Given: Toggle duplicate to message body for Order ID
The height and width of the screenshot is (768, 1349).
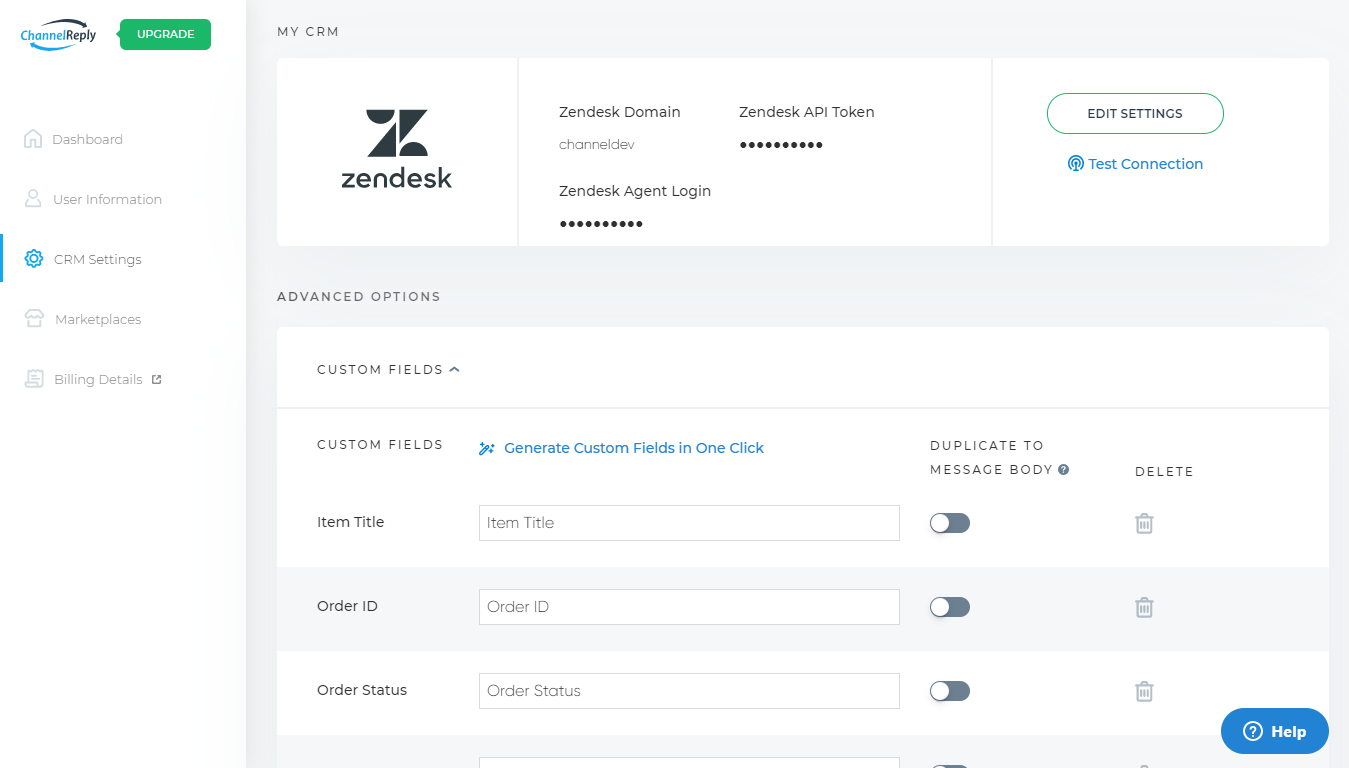Looking at the screenshot, I should click(x=950, y=607).
